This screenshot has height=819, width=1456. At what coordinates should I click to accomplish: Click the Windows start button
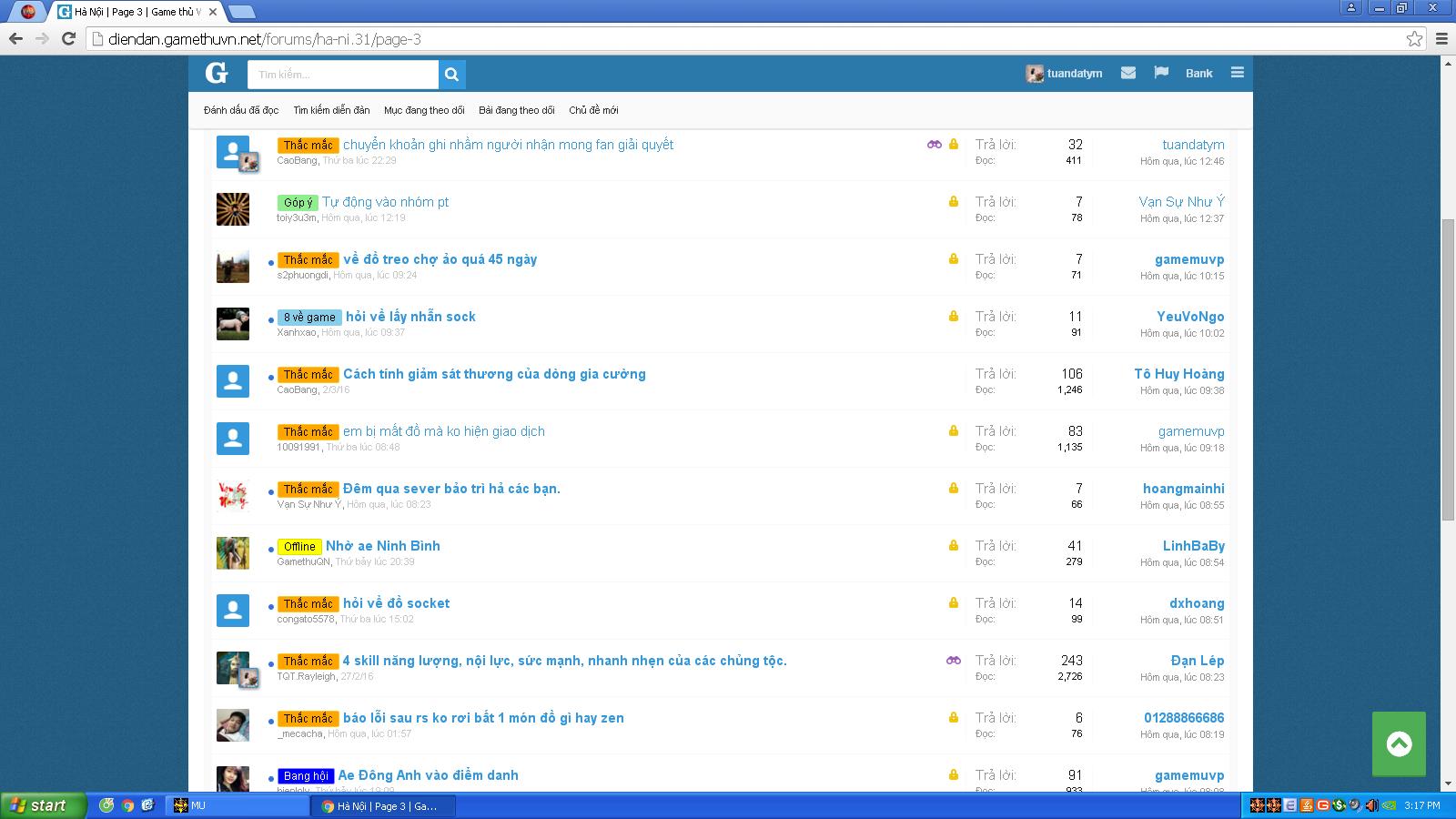click(x=44, y=805)
